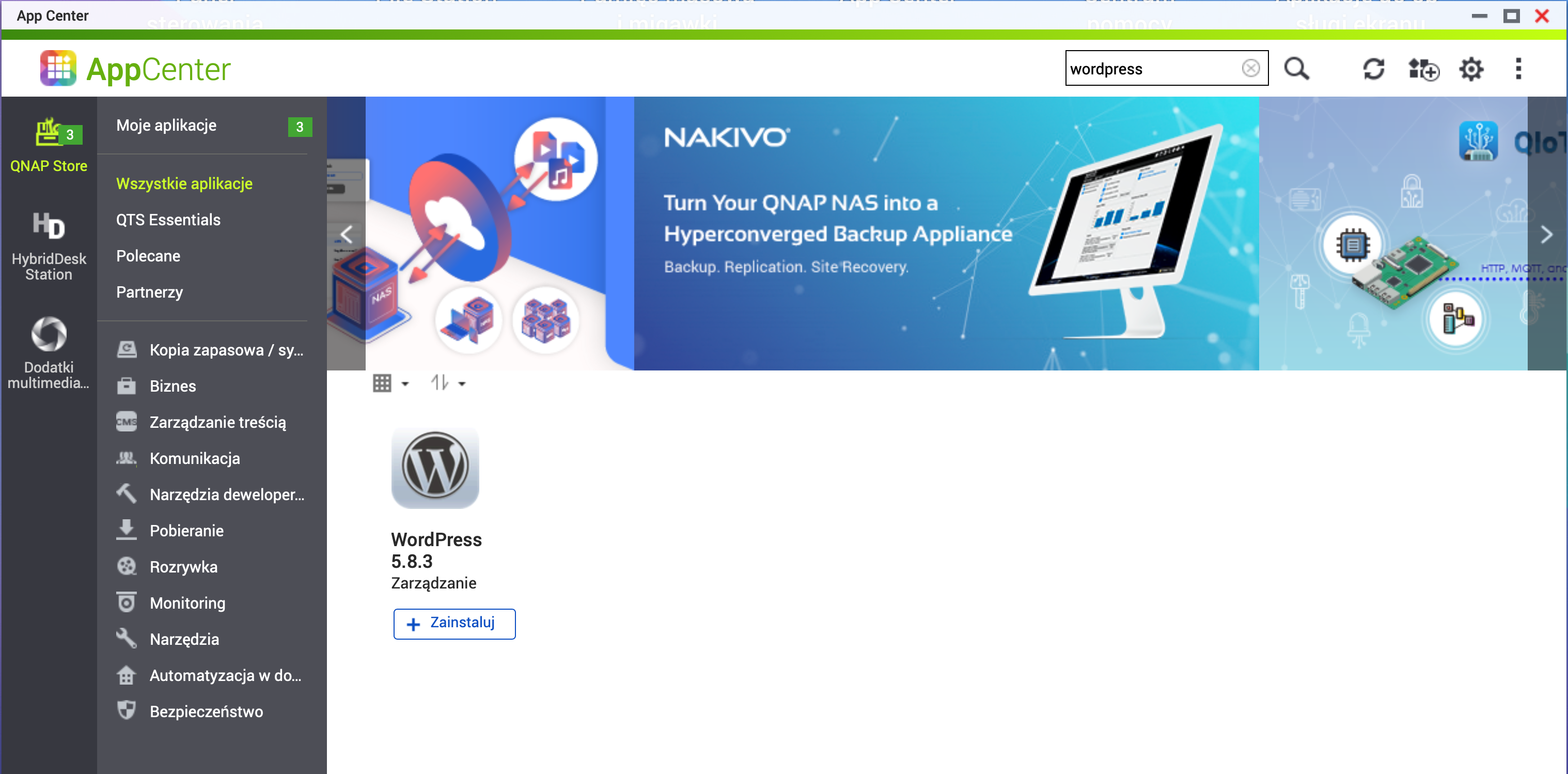Screen dimensions: 1568x774
Task: Open the three-dot more menu
Action: [1518, 69]
